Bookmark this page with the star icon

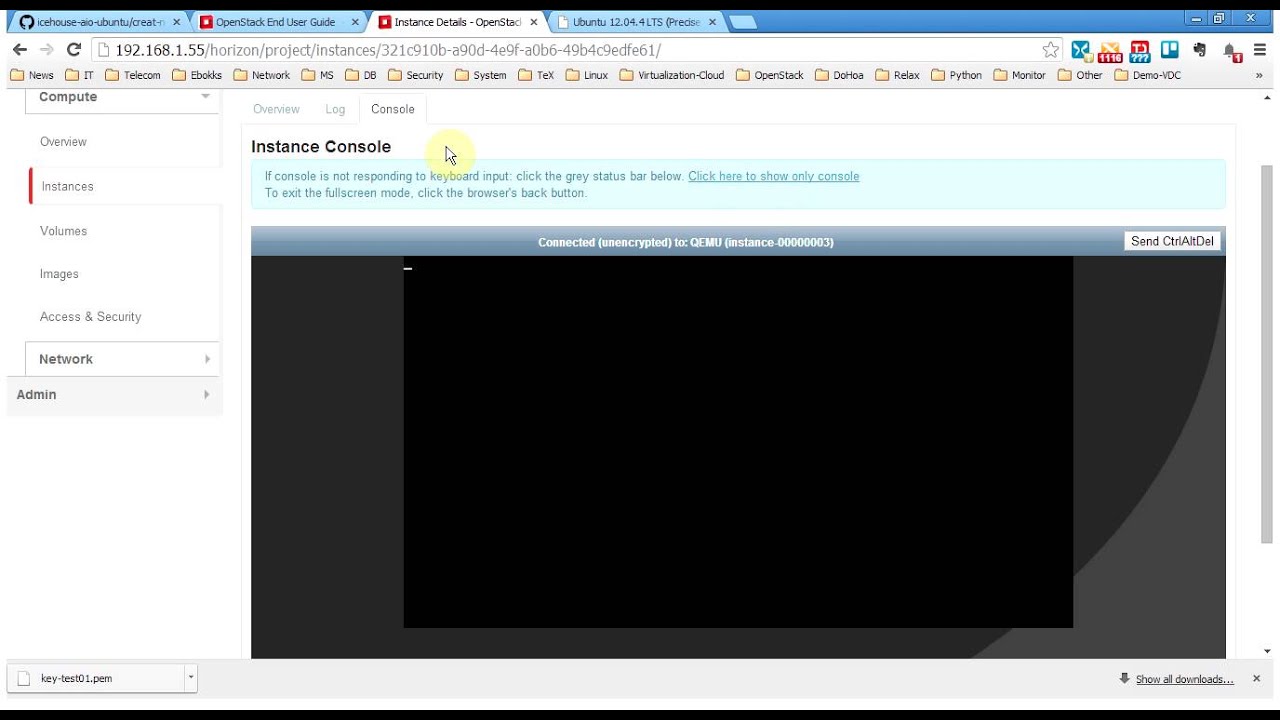click(1050, 50)
